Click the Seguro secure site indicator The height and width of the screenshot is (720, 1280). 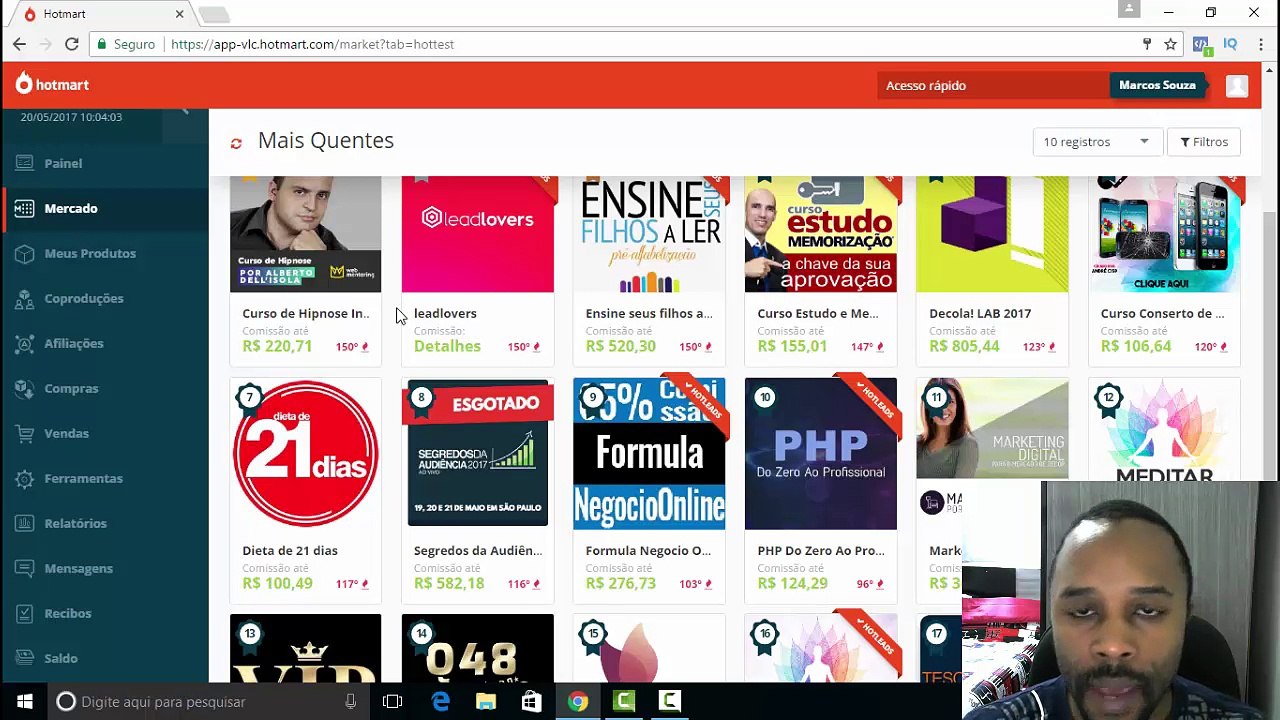coord(126,44)
